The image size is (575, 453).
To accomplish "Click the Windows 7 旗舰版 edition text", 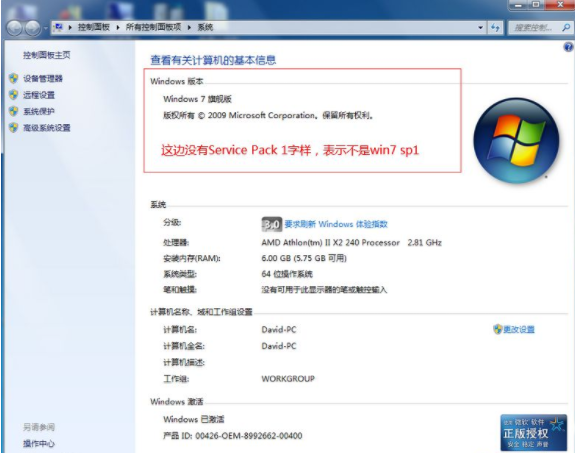I will click(197, 99).
